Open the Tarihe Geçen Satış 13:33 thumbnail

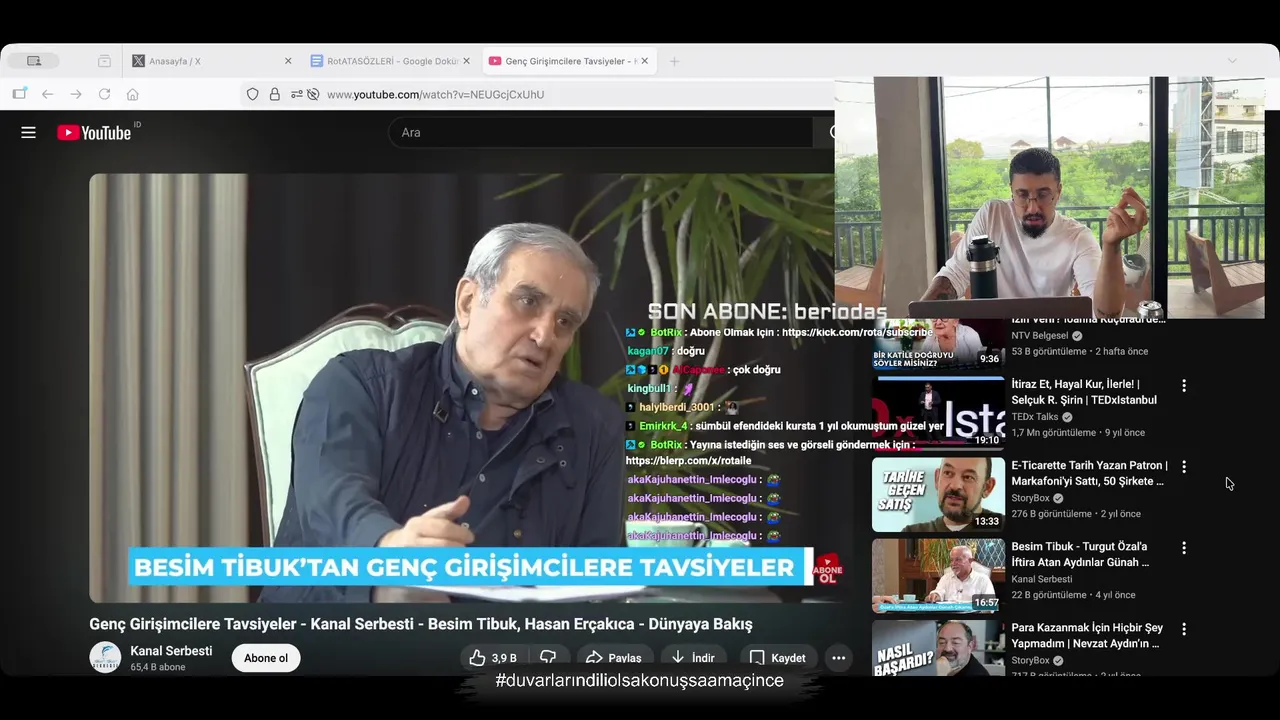(x=938, y=494)
